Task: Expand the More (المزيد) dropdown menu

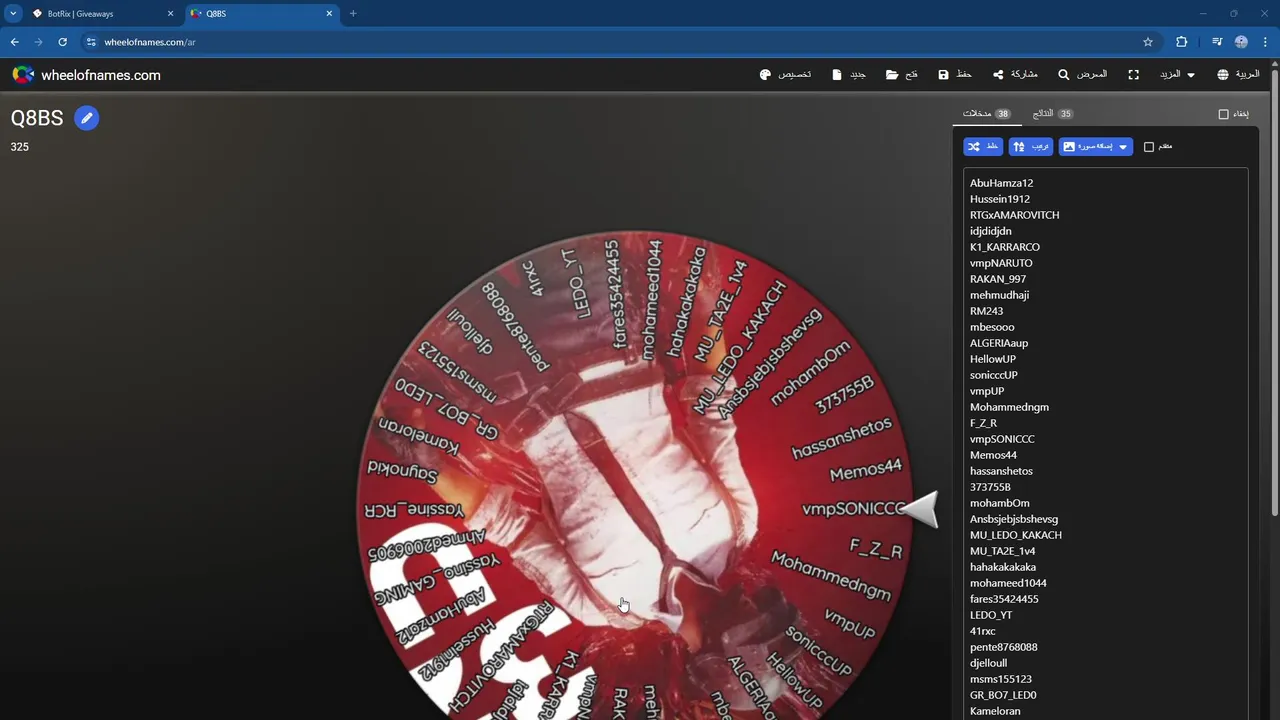Action: 1176,75
